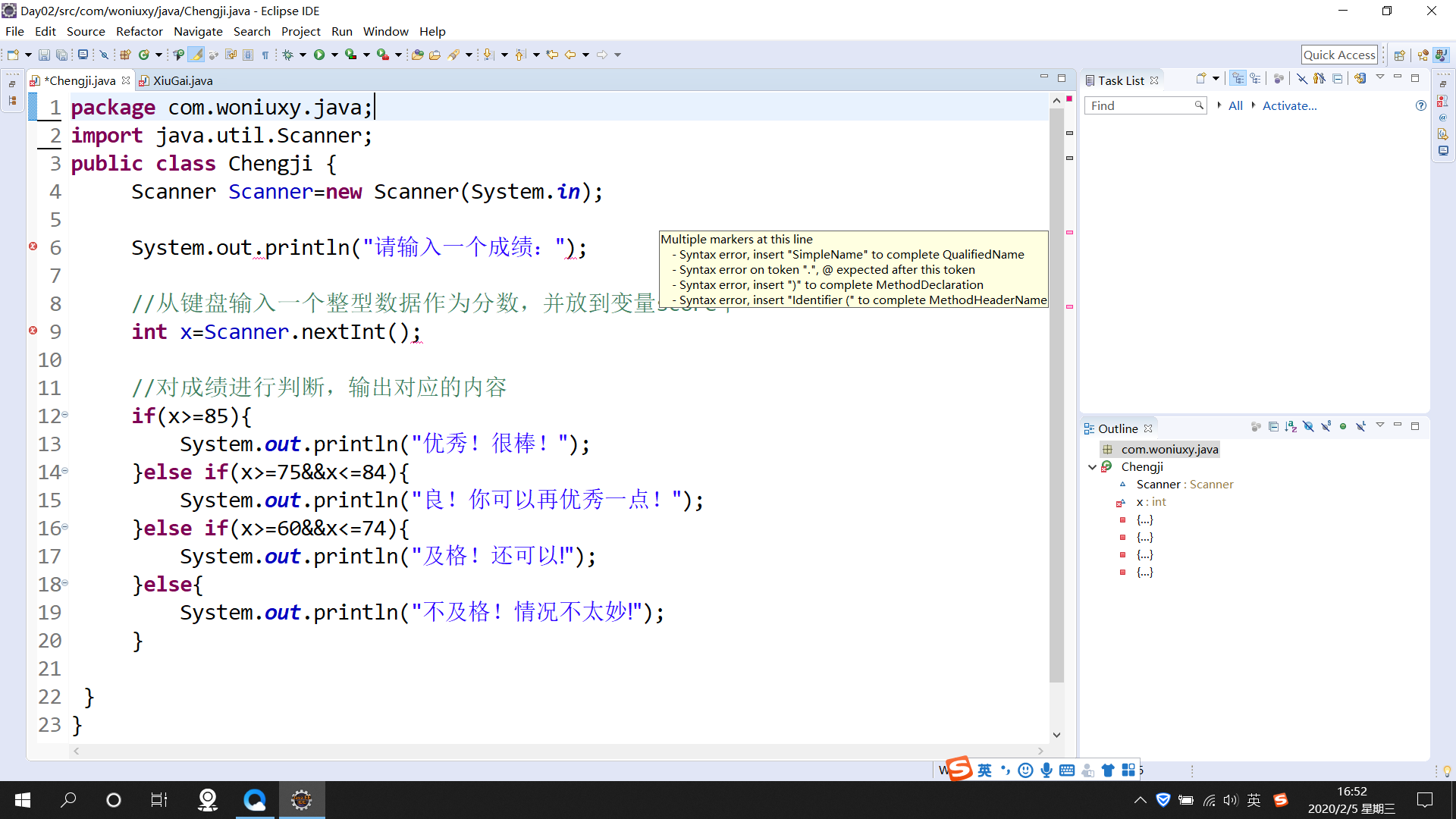The image size is (1456, 819).
Task: Open the Outline view menu triangle
Action: [x=1380, y=425]
